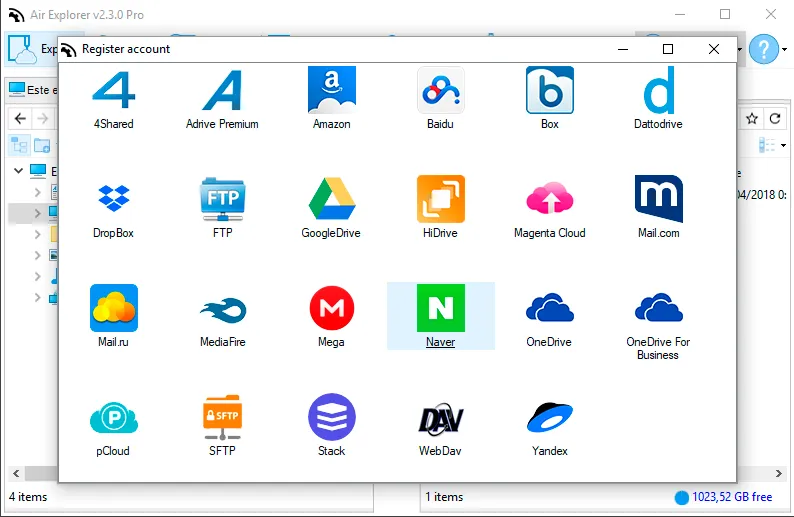Image resolution: width=794 pixels, height=517 pixels.
Task: Choose the SFTP connection type
Action: tap(222, 426)
